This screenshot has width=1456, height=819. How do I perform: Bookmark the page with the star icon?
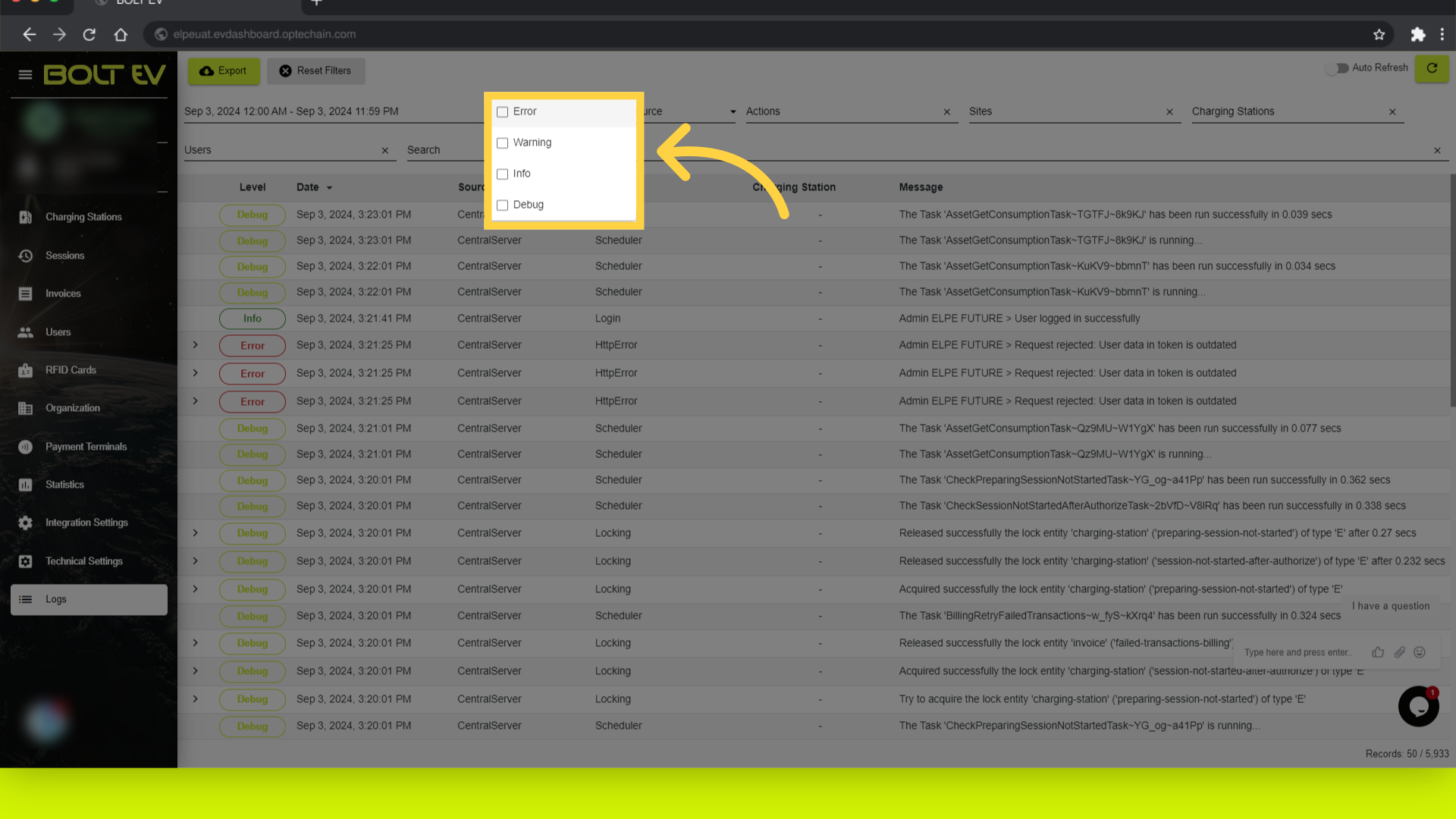click(1379, 34)
